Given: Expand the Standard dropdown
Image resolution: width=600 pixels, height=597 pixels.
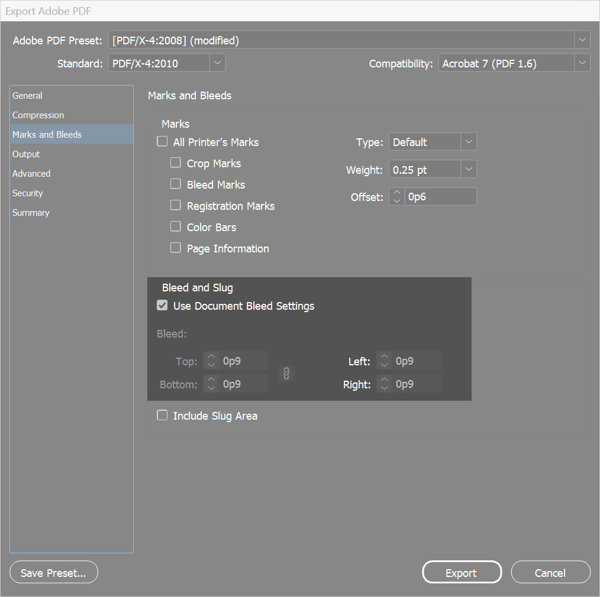Looking at the screenshot, I should [x=217, y=63].
